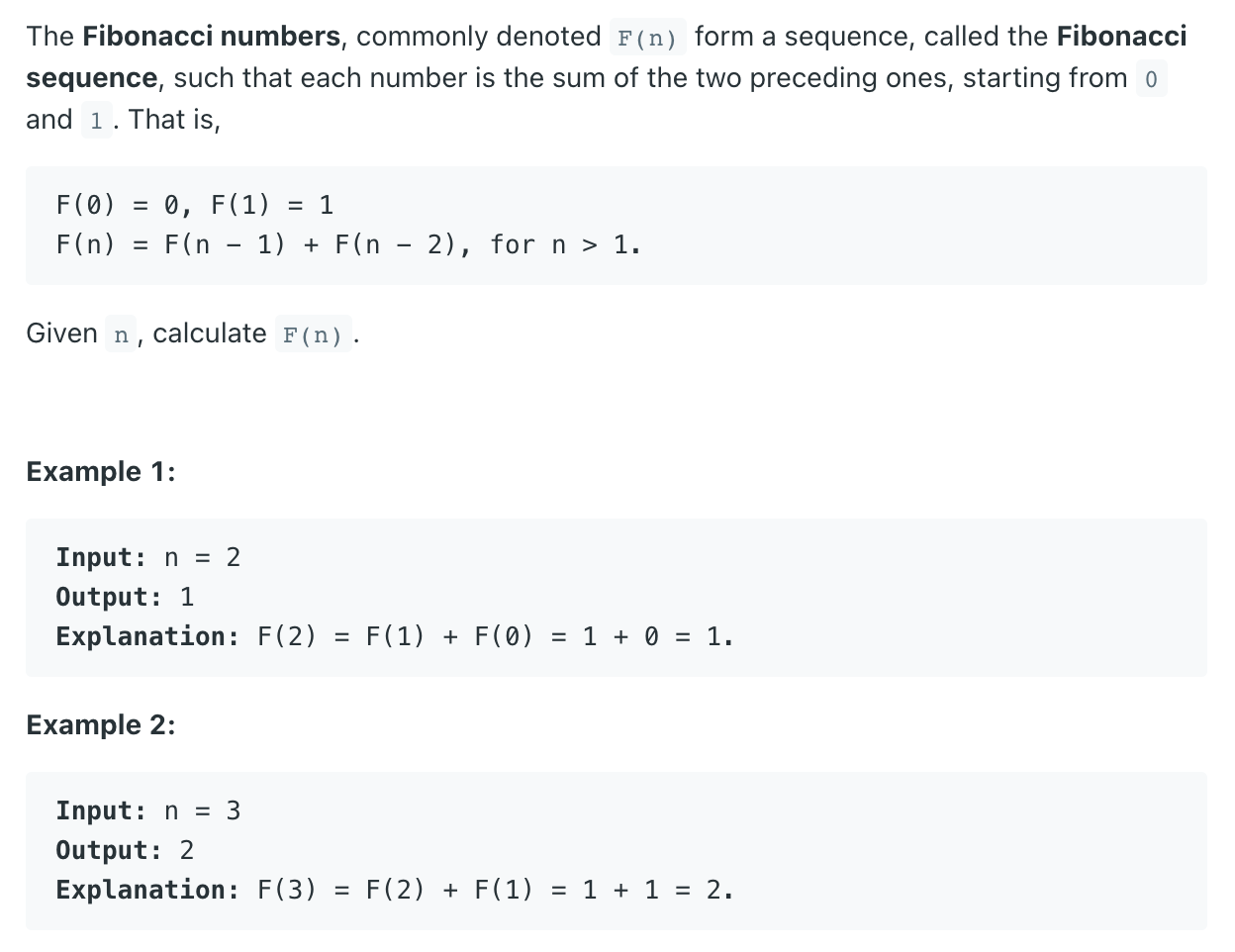Click the word 'calculate' in the prompt
Image resolution: width=1235 pixels, height=952 pixels.
(210, 333)
